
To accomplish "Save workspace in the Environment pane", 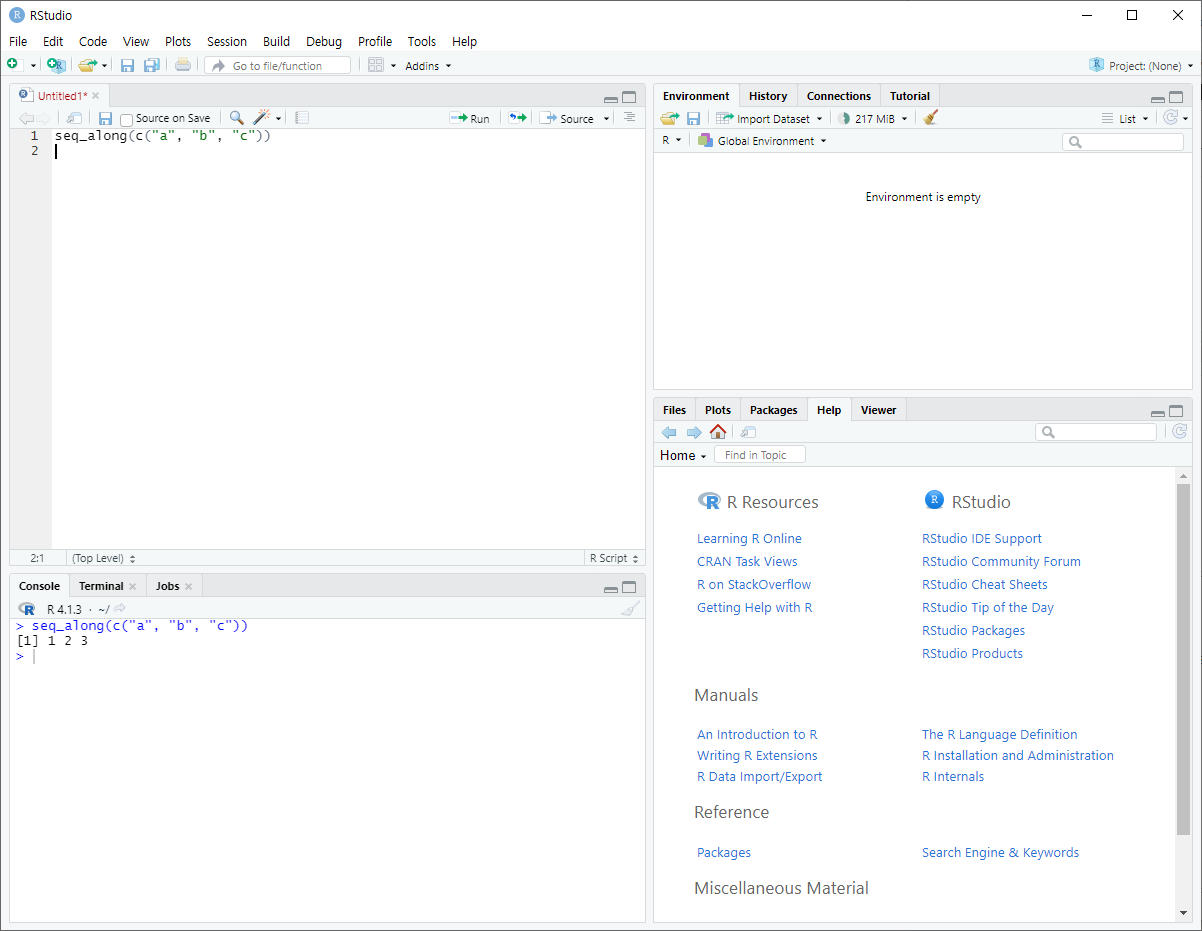I will pyautogui.click(x=693, y=118).
